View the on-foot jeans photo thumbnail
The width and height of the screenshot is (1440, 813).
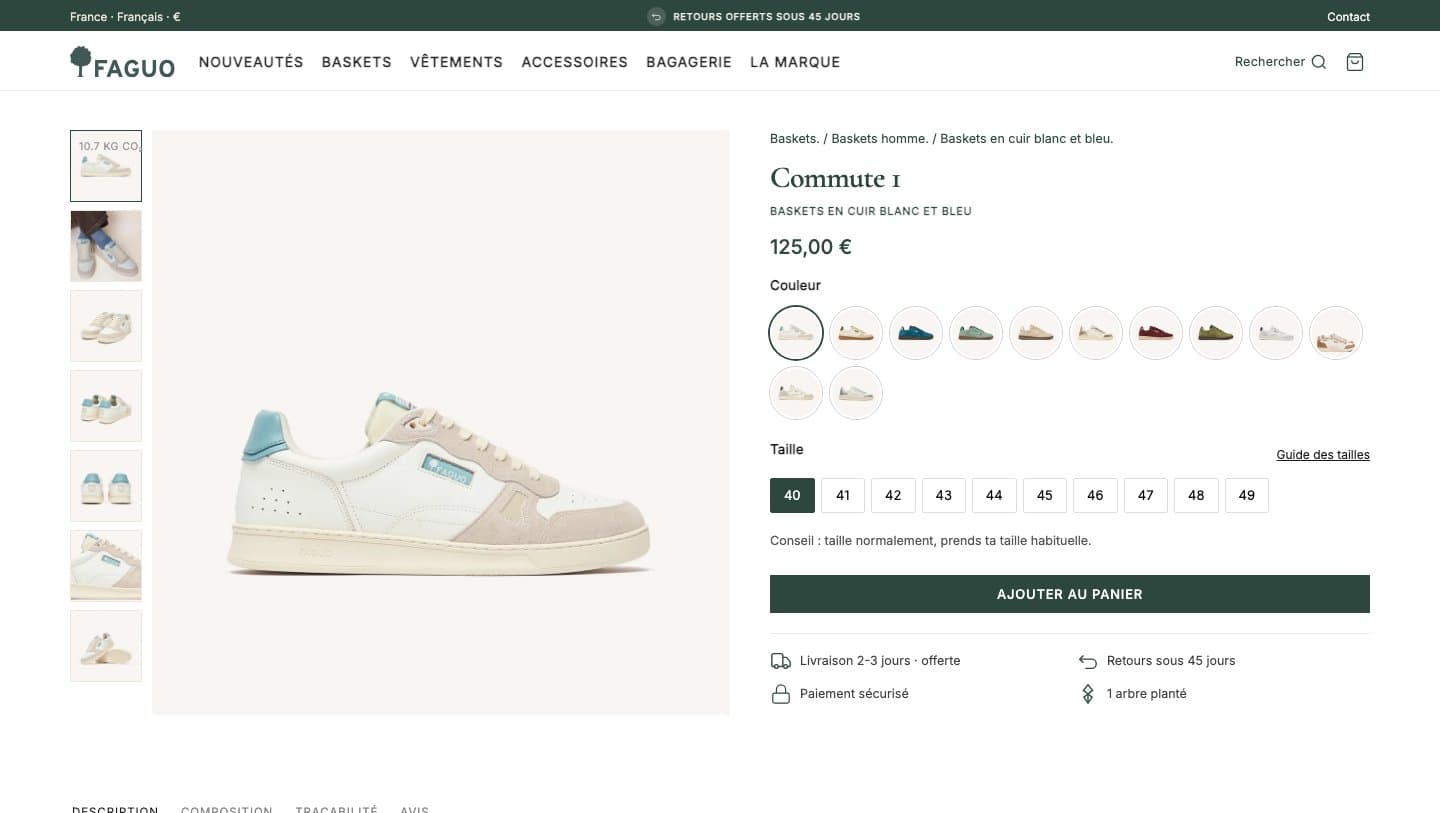click(106, 246)
